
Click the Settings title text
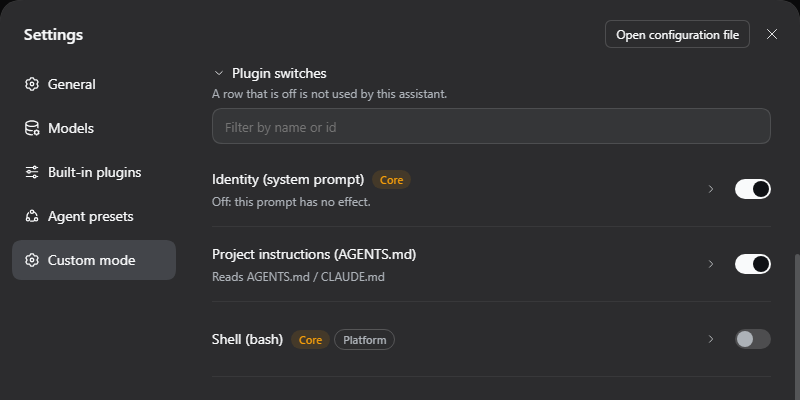(53, 35)
